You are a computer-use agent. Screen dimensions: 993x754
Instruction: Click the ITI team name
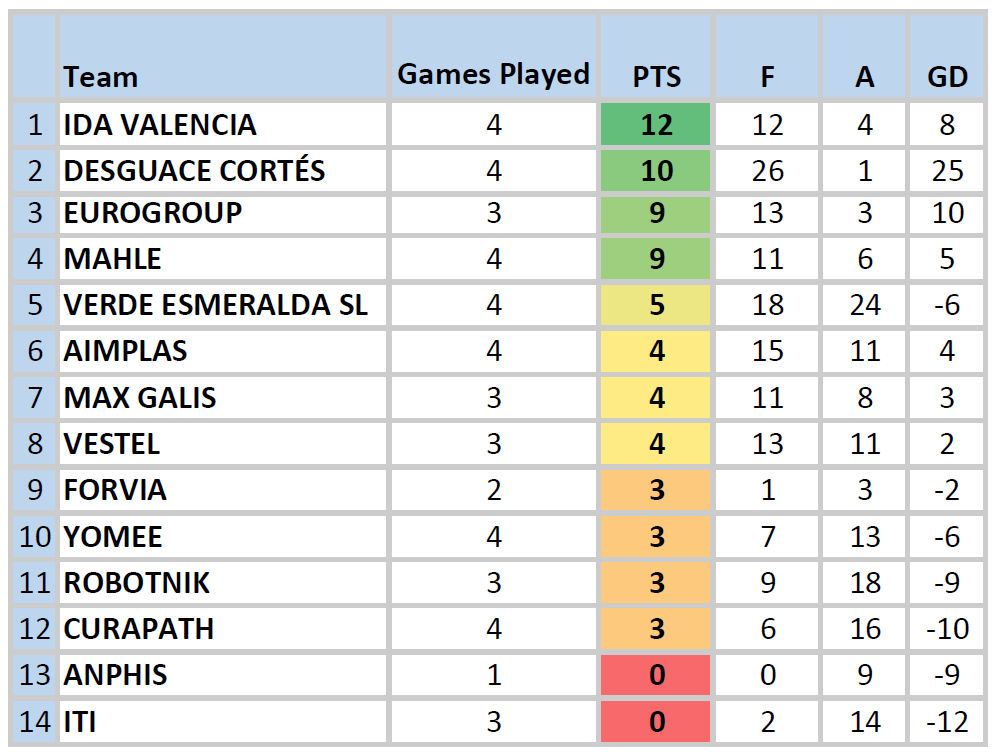(80, 721)
